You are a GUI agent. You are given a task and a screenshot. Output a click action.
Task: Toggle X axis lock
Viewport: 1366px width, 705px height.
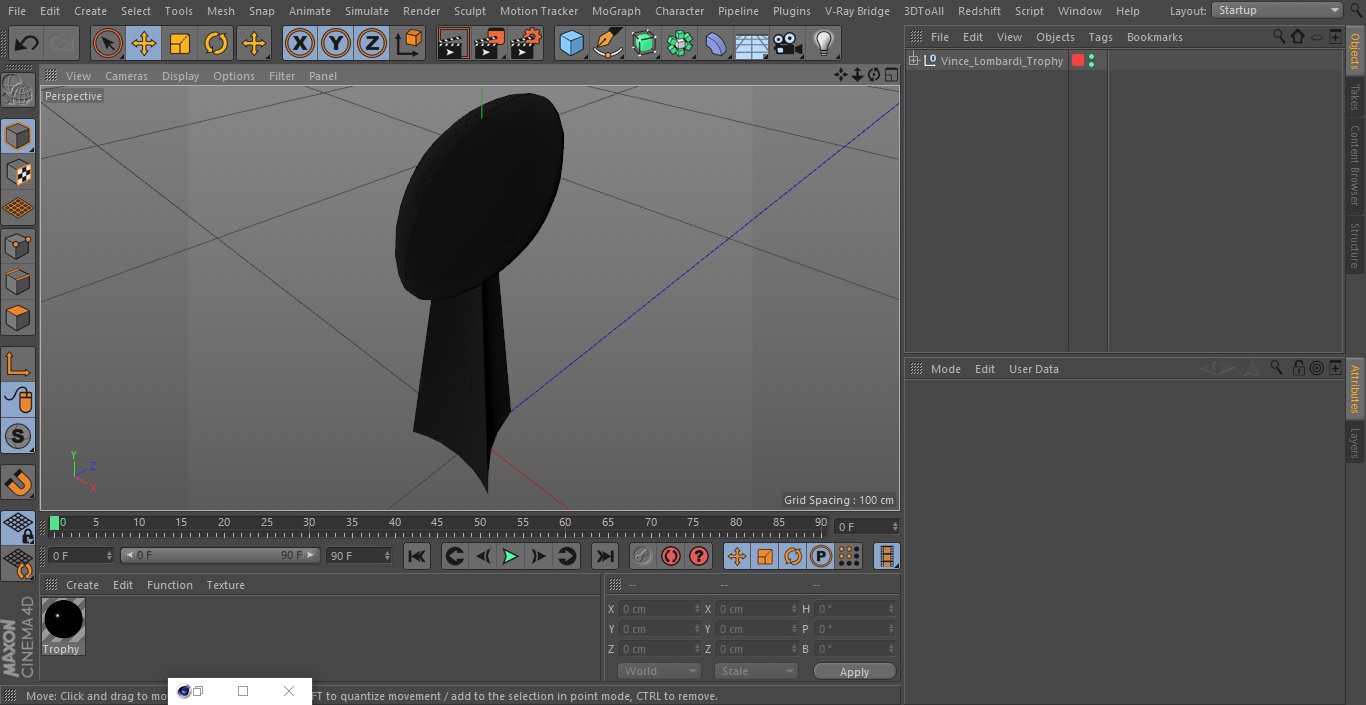[300, 43]
